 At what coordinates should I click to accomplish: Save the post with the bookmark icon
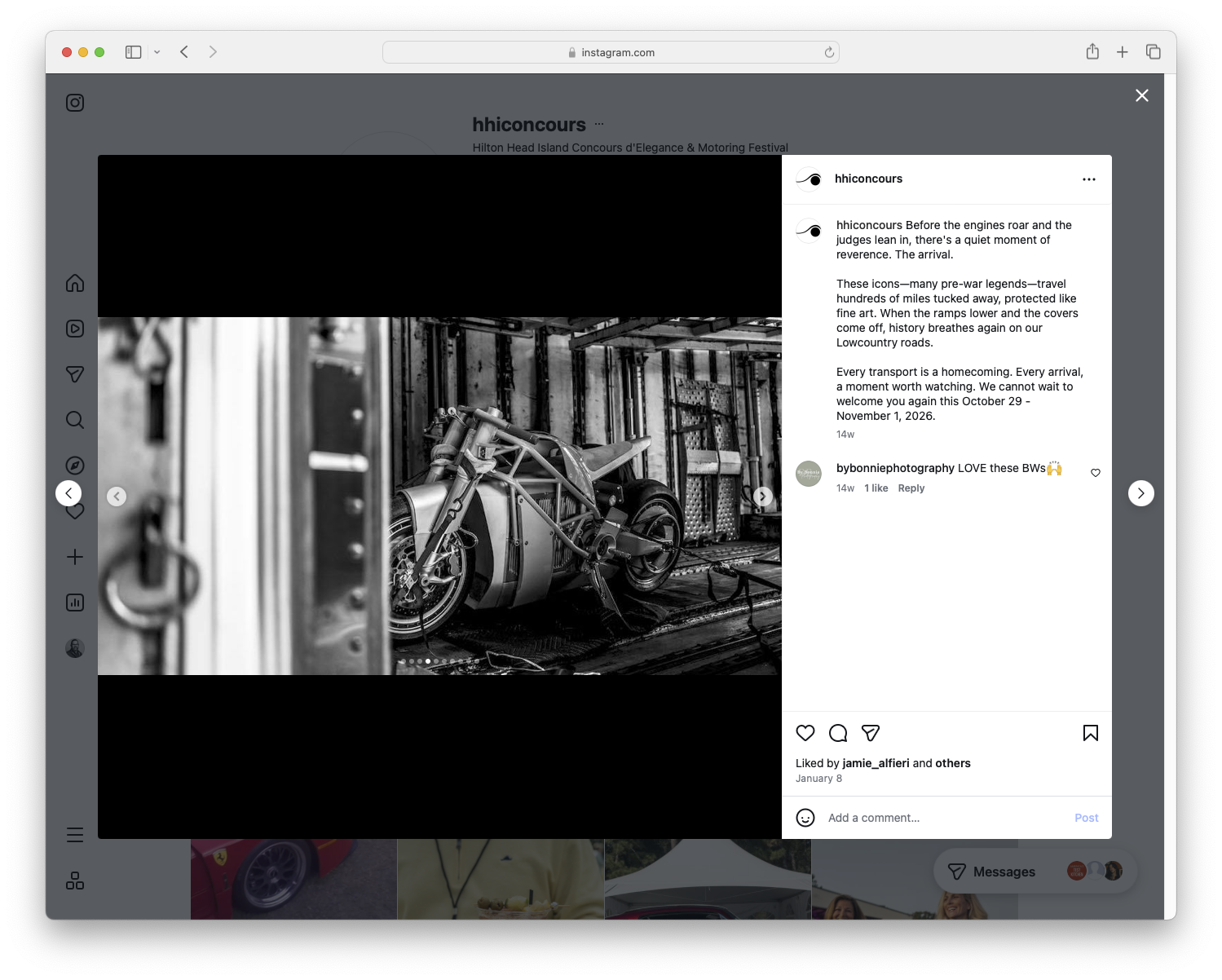pos(1090,733)
